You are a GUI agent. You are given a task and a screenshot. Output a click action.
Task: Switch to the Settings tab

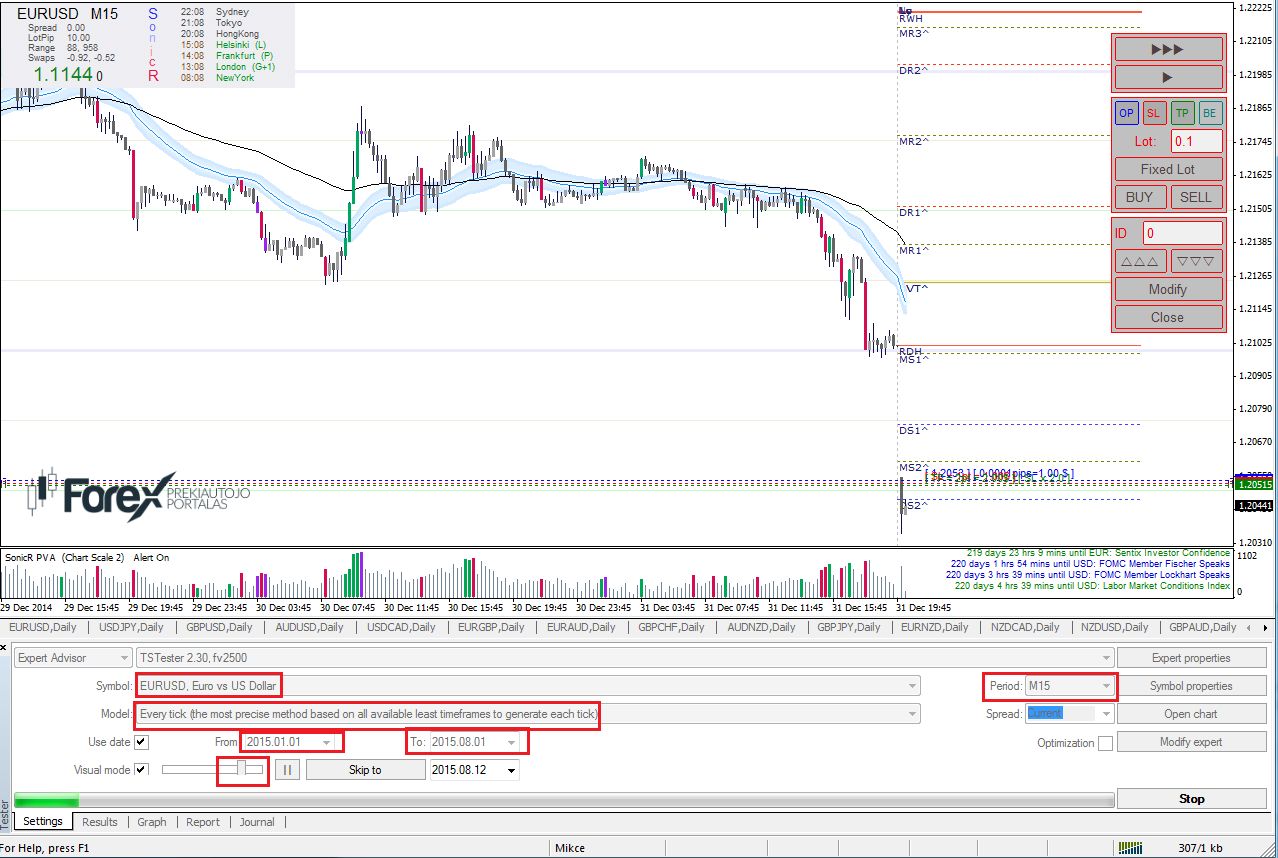43,822
